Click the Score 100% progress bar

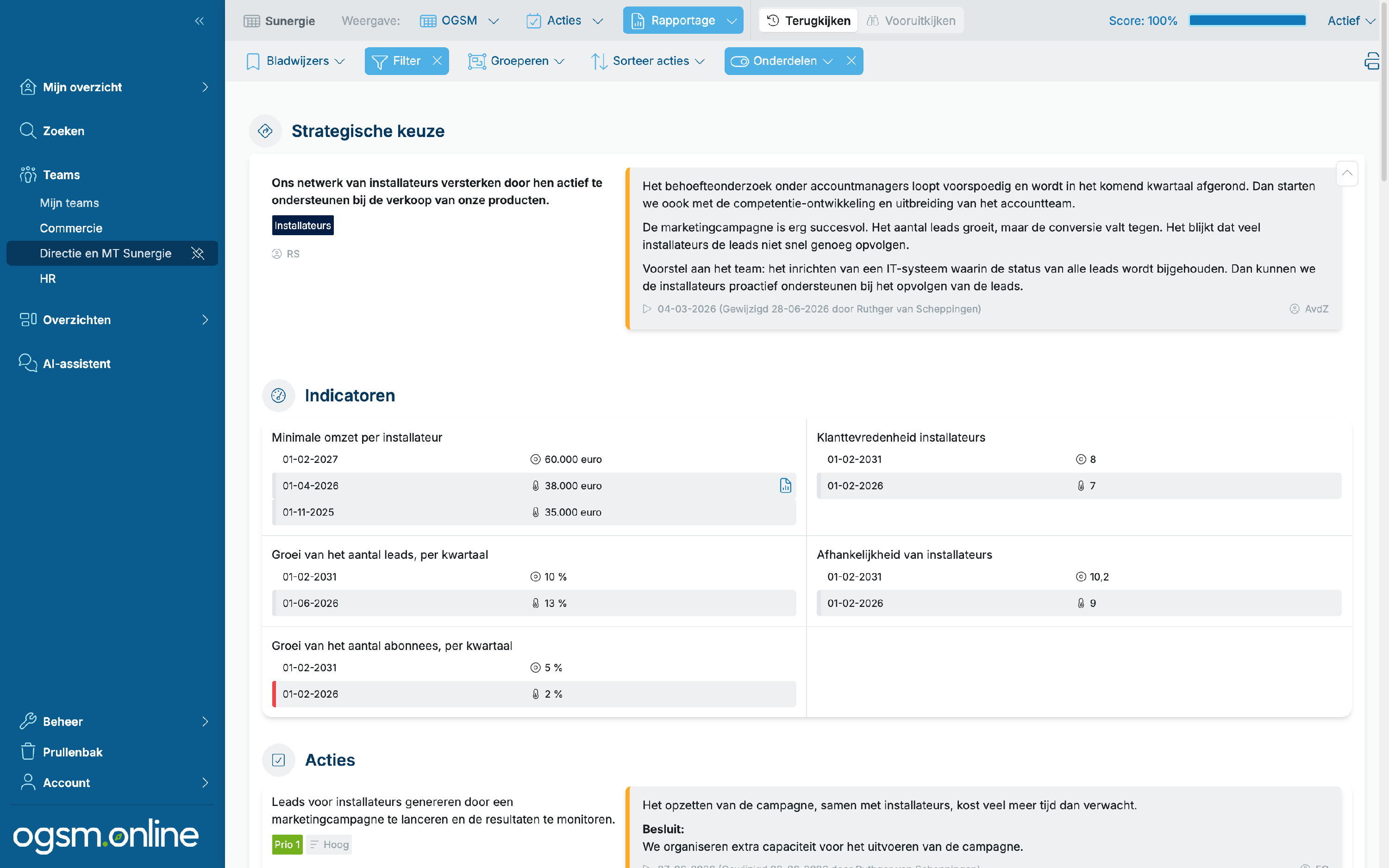(1247, 21)
